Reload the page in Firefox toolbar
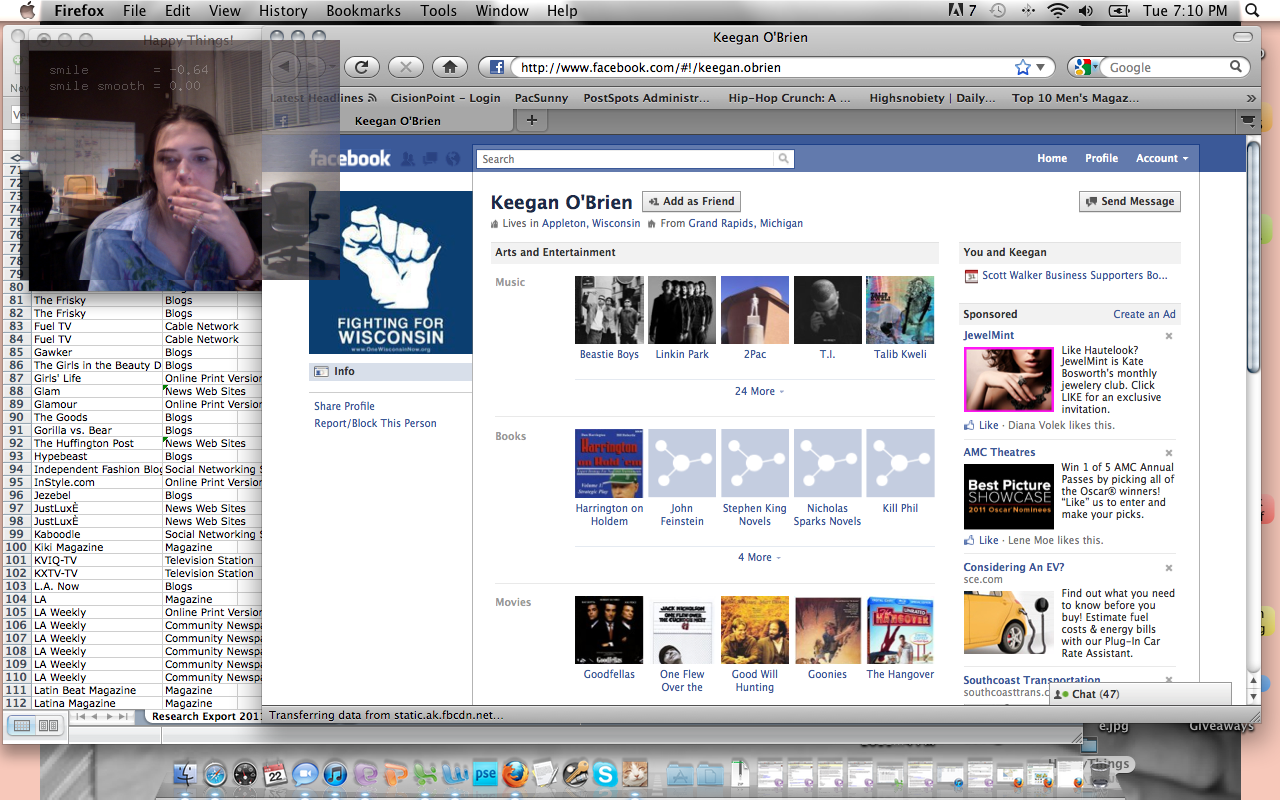1280x800 pixels. [x=362, y=67]
